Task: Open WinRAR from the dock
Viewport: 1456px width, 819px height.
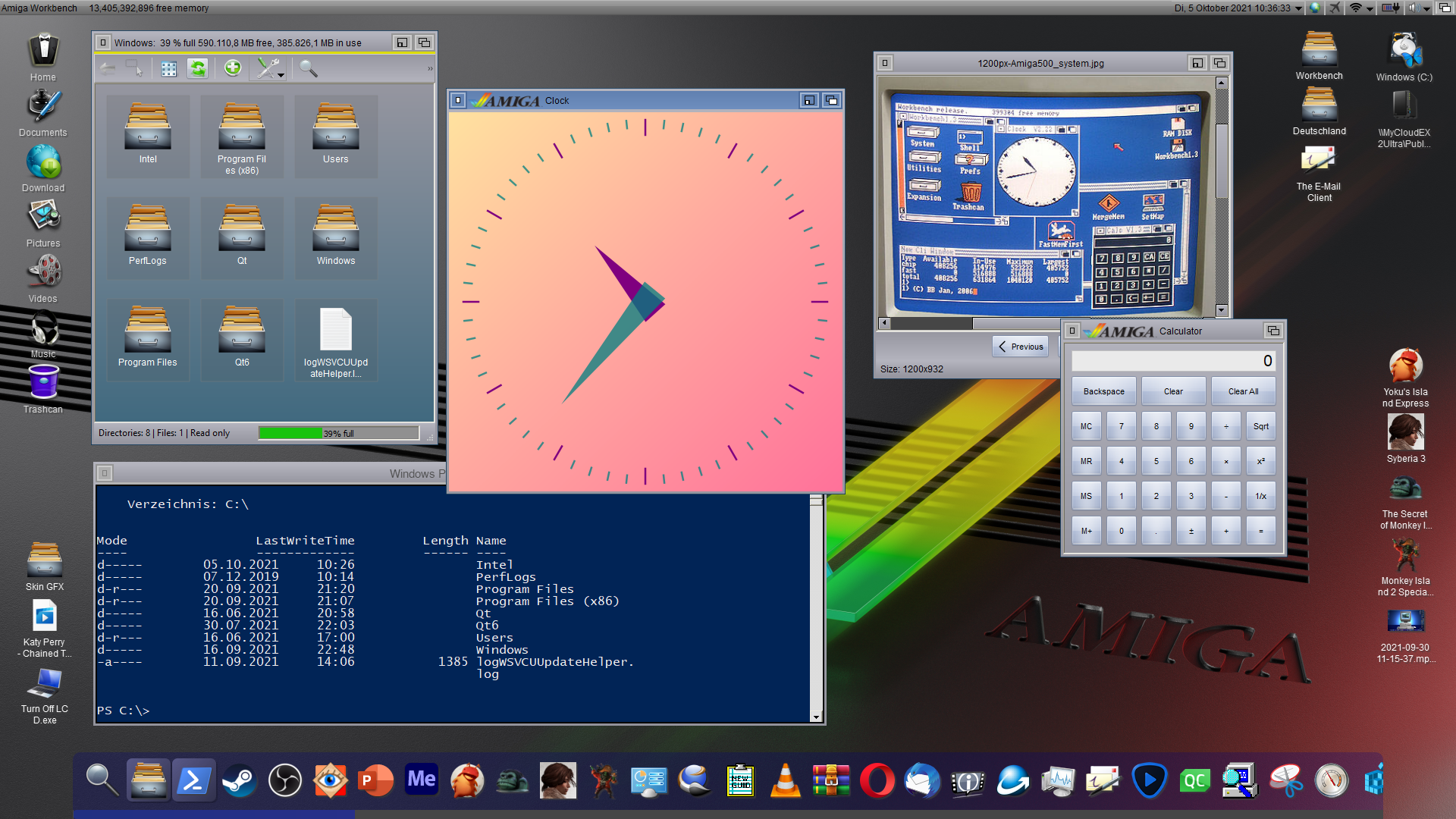Action: point(831,780)
